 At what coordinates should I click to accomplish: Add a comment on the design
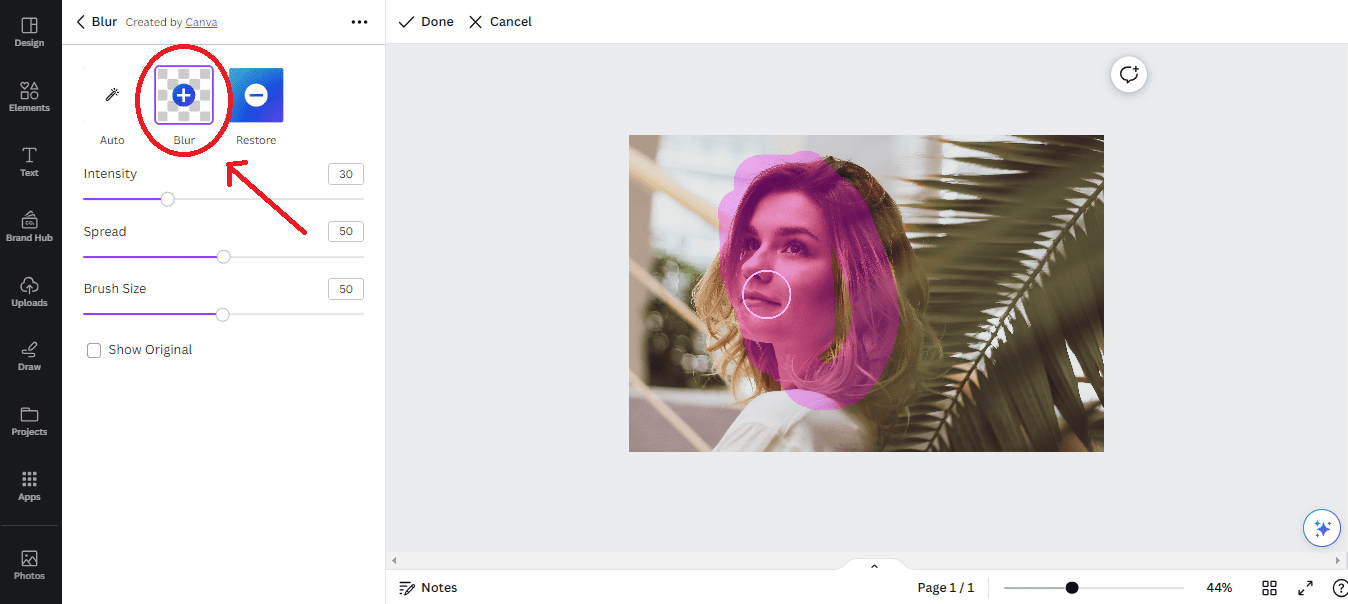(x=1128, y=74)
